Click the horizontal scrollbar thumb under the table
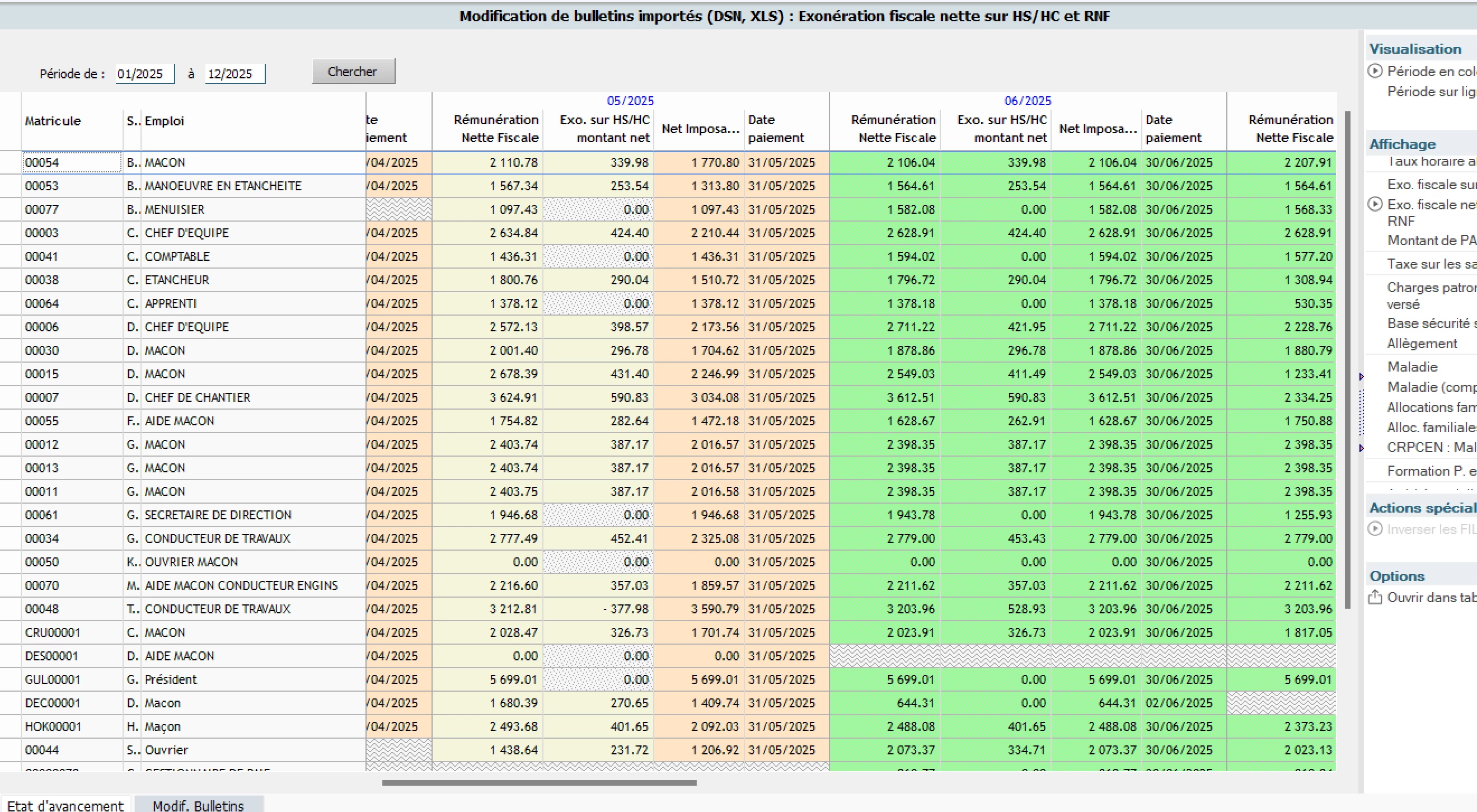This screenshot has width=1477, height=812. [539, 782]
